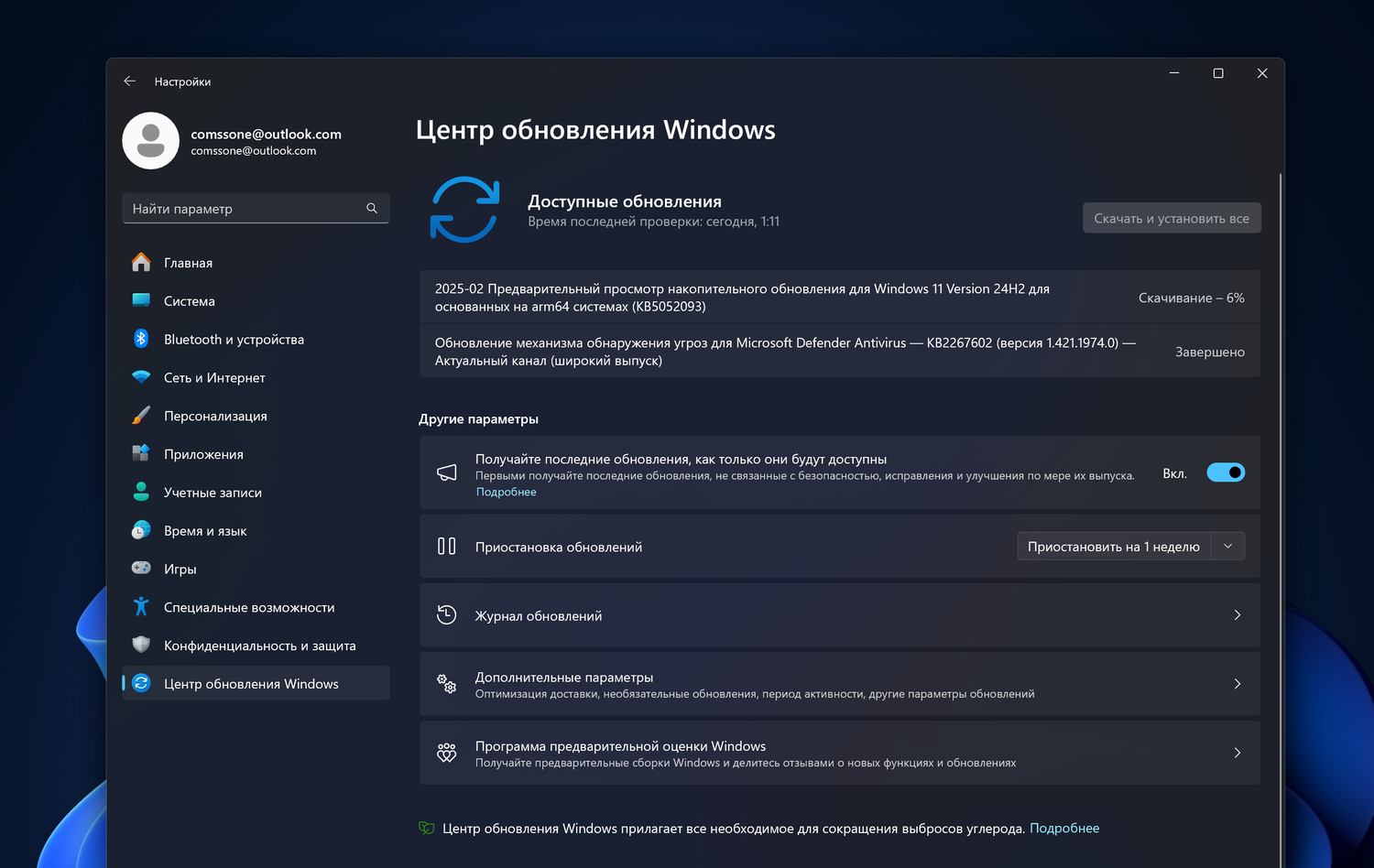Turn off the latest updates toggle

point(1225,472)
